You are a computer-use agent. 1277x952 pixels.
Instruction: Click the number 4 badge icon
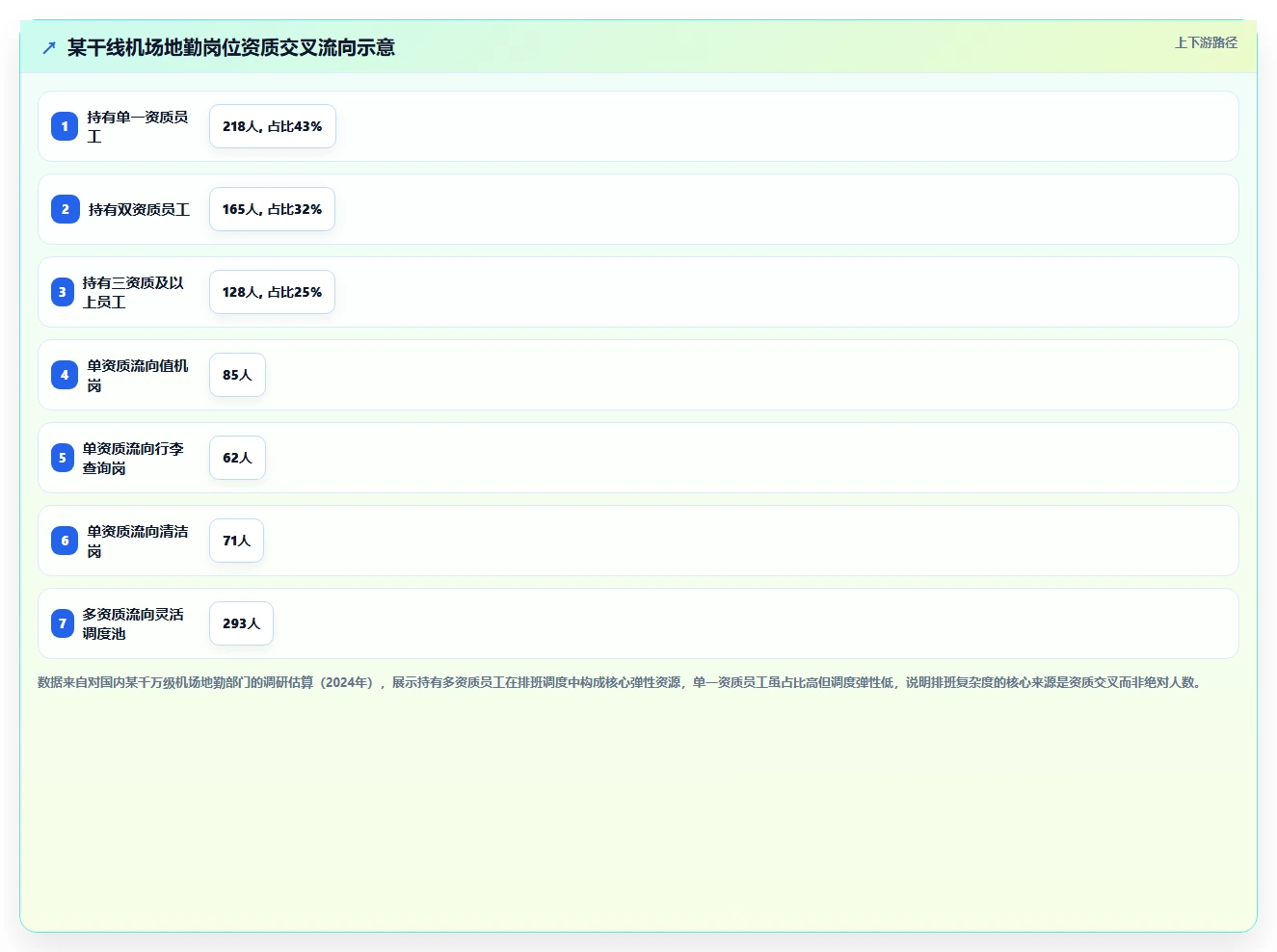[x=65, y=375]
